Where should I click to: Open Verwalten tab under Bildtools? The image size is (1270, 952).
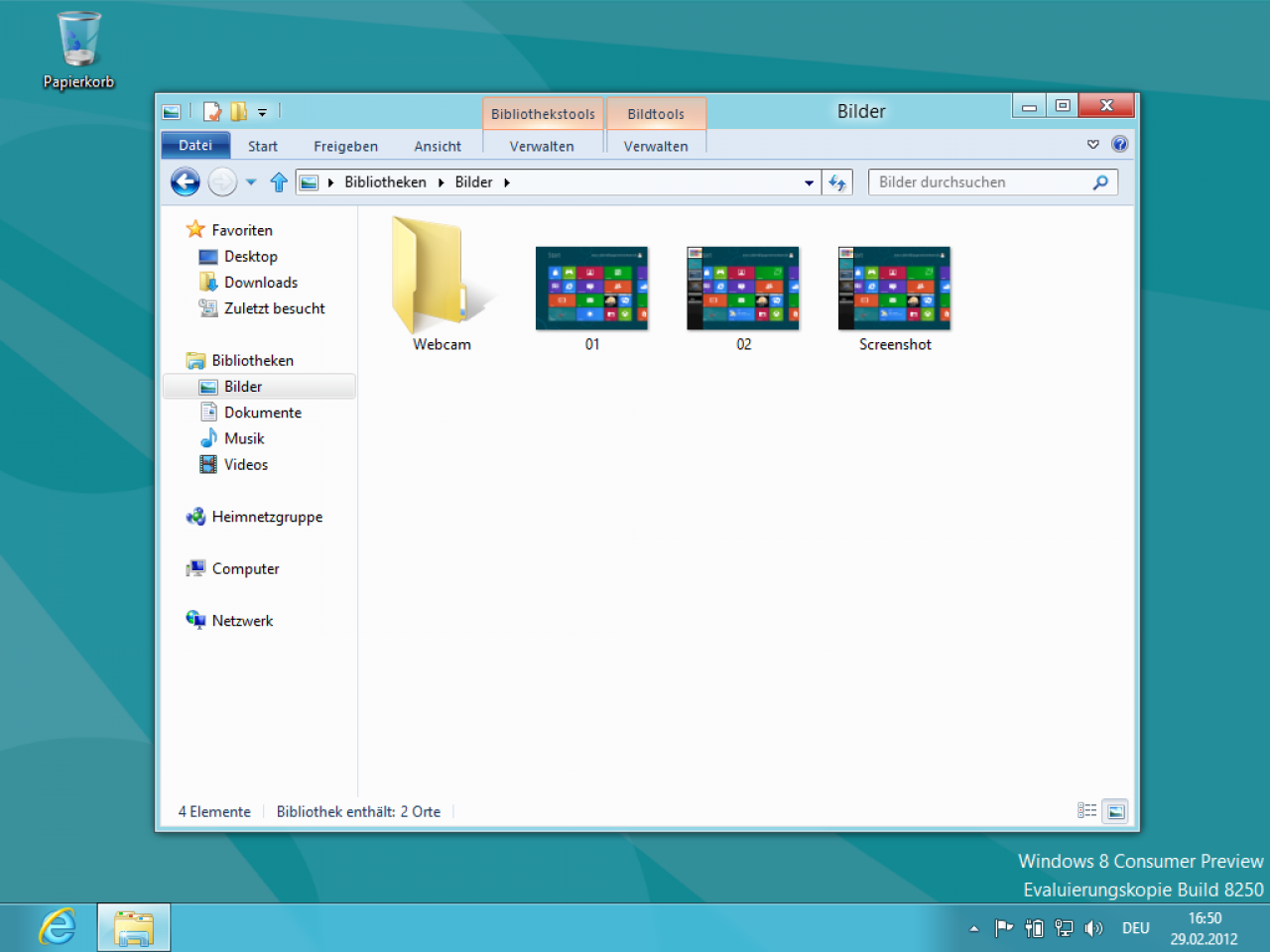pyautogui.click(x=656, y=146)
